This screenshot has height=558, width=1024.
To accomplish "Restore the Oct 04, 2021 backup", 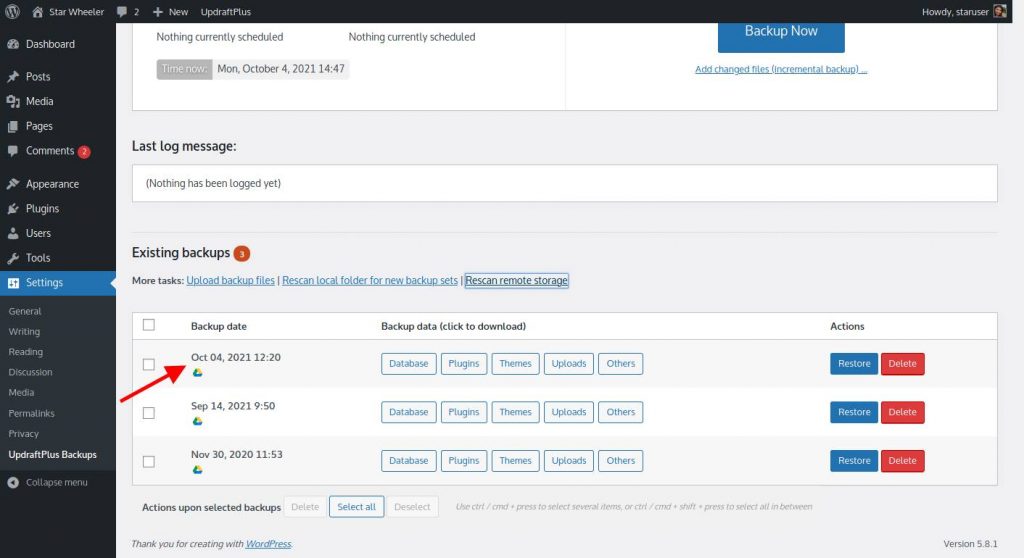I will pos(854,364).
